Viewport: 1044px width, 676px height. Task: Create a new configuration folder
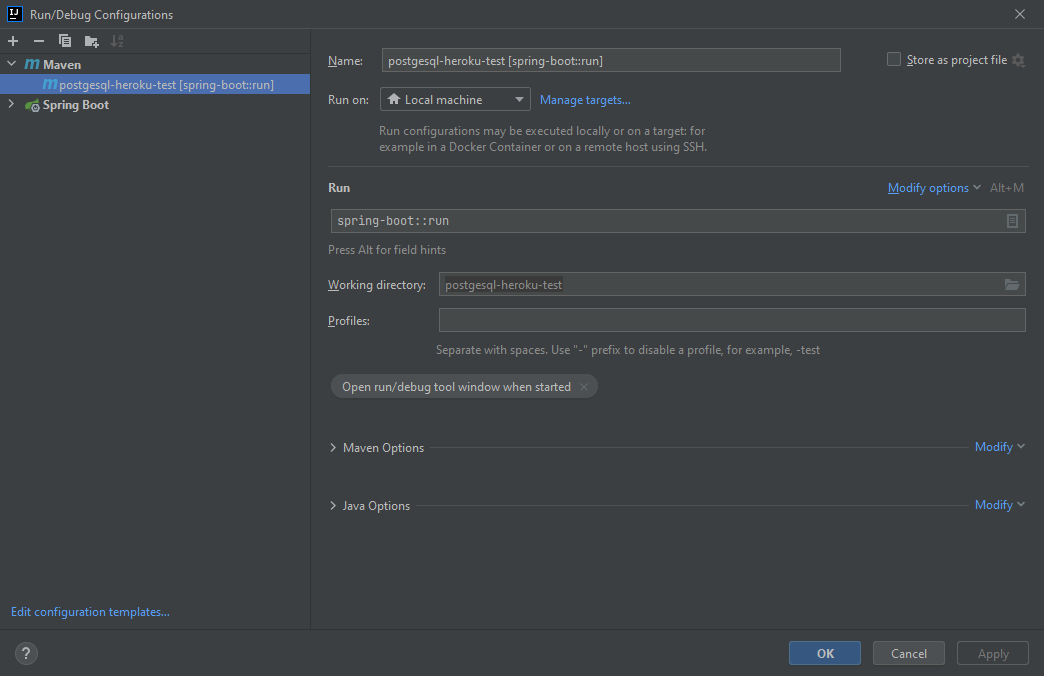click(92, 41)
